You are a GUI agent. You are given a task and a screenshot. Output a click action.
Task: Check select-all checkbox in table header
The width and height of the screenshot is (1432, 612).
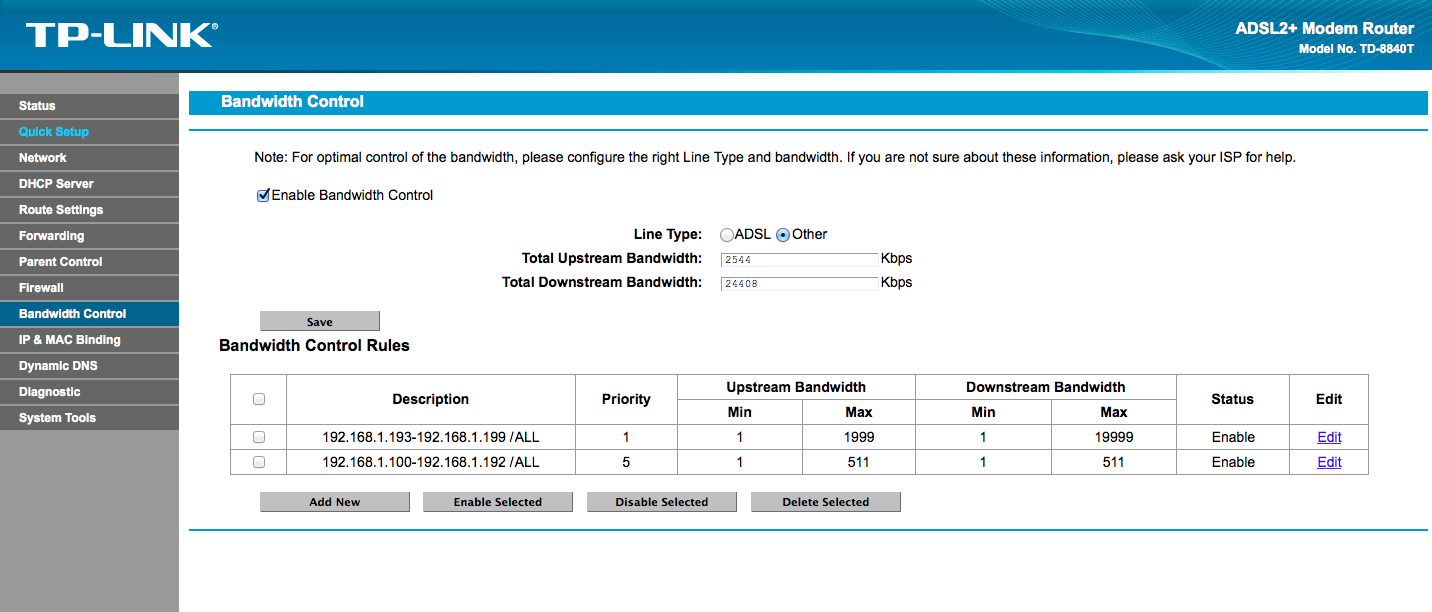tap(259, 399)
